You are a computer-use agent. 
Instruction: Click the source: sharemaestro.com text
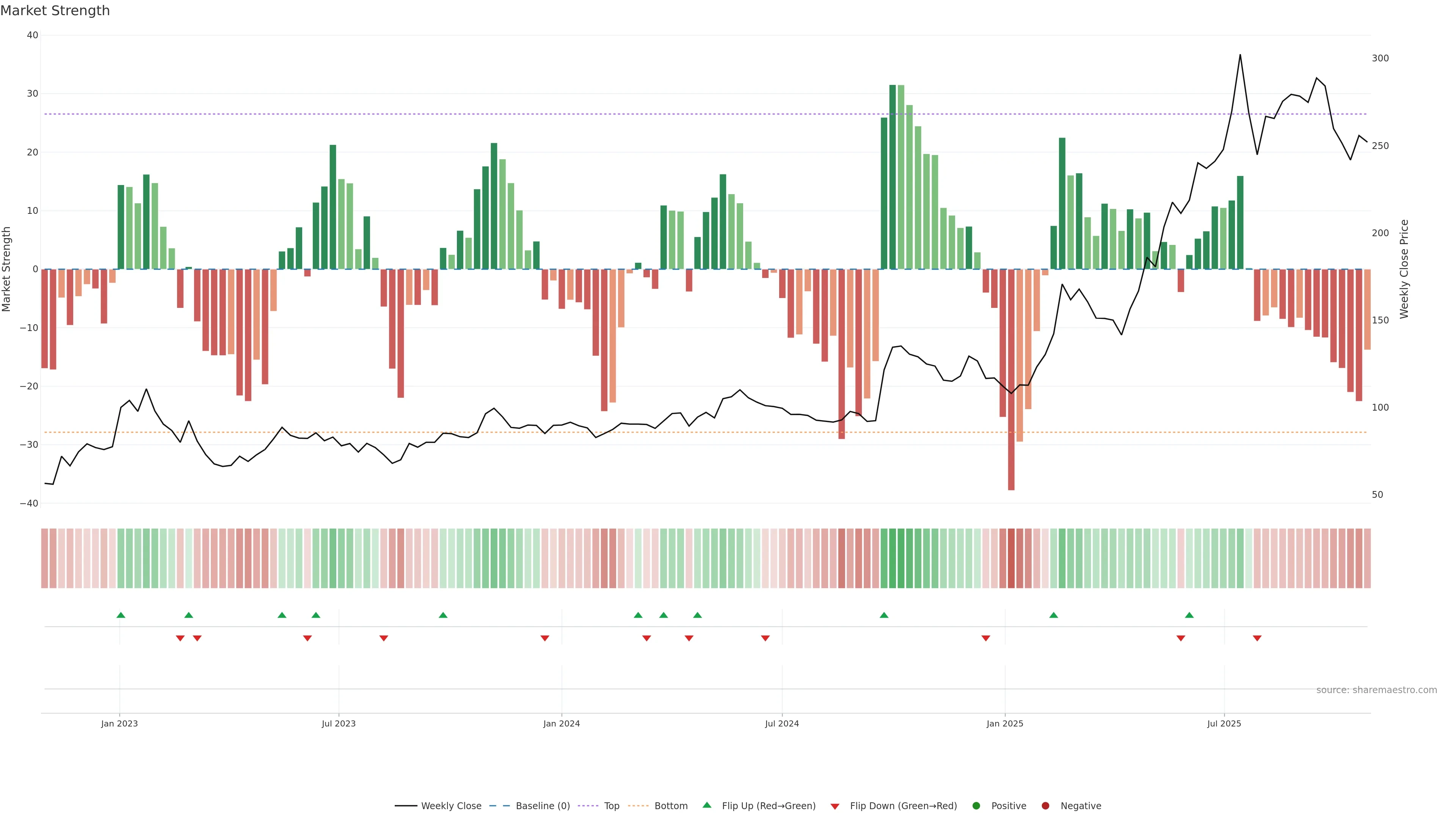point(1376,690)
